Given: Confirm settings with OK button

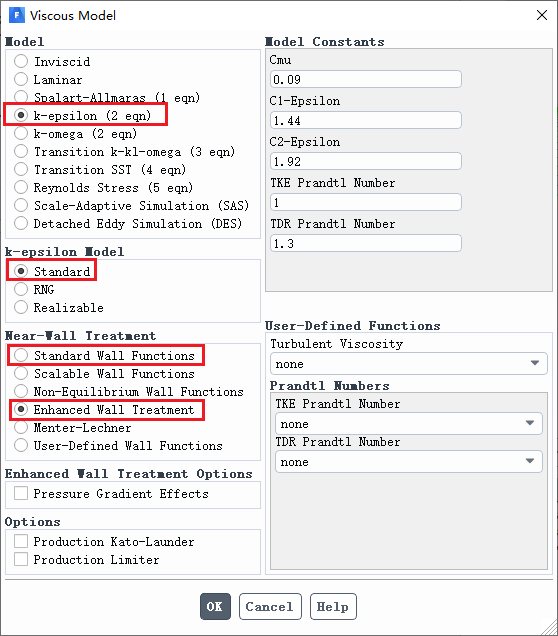Looking at the screenshot, I should (215, 606).
